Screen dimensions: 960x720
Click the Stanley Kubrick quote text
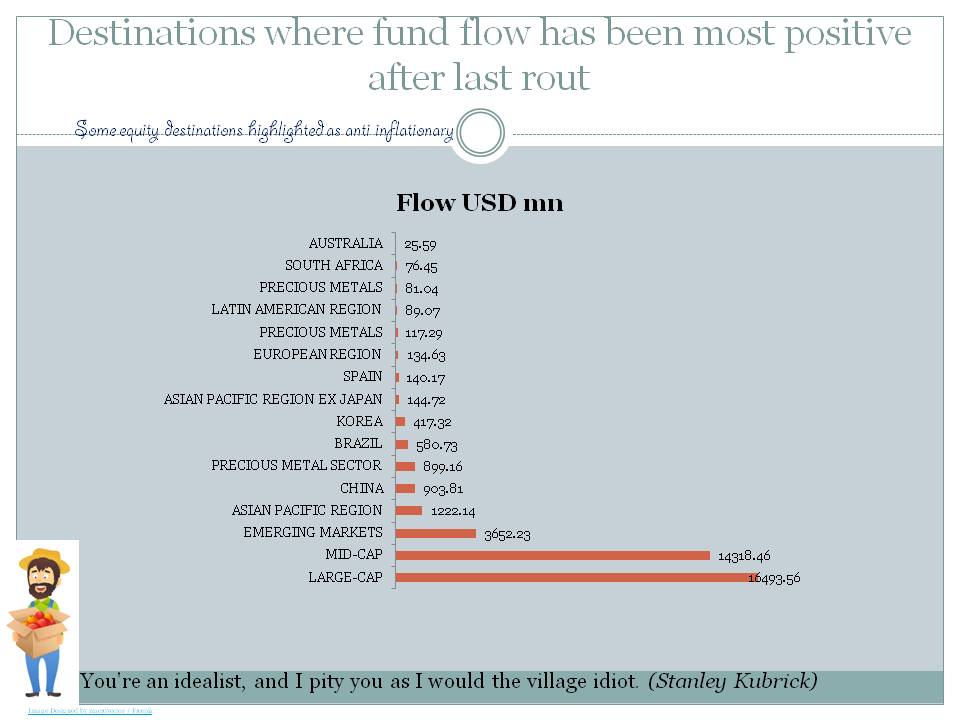pyautogui.click(x=448, y=682)
